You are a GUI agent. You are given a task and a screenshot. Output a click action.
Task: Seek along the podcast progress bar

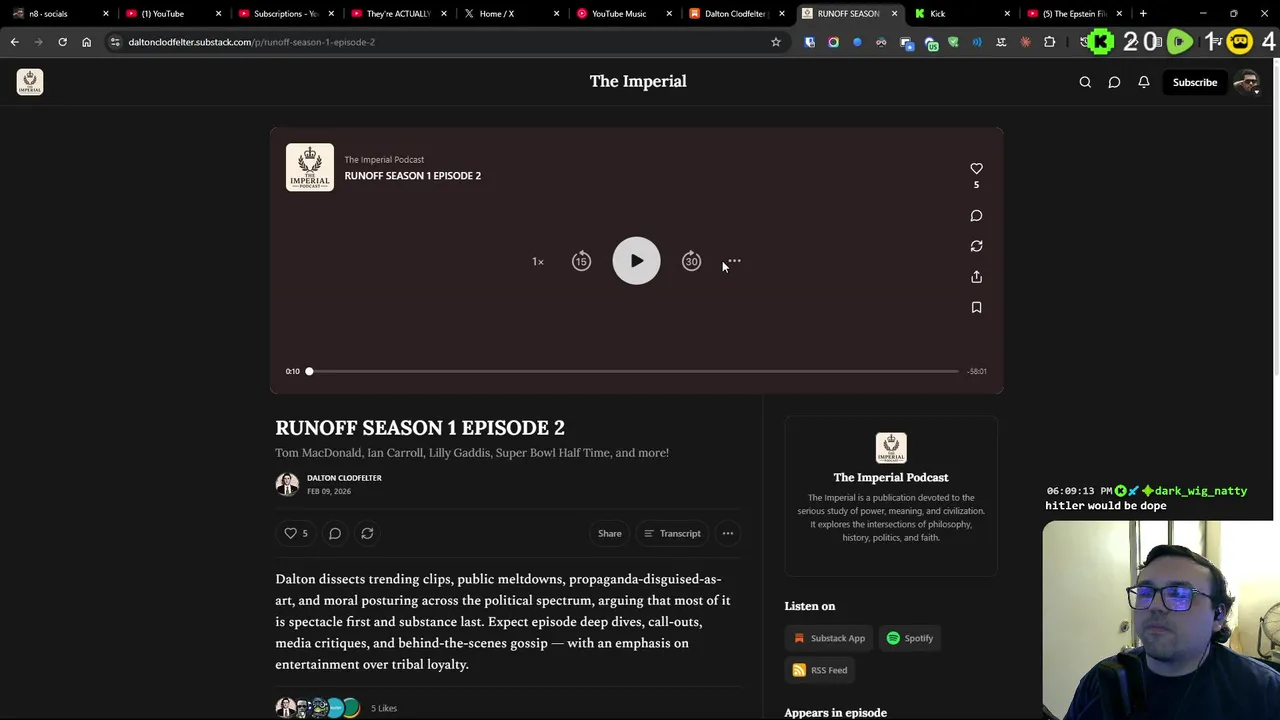coord(633,371)
